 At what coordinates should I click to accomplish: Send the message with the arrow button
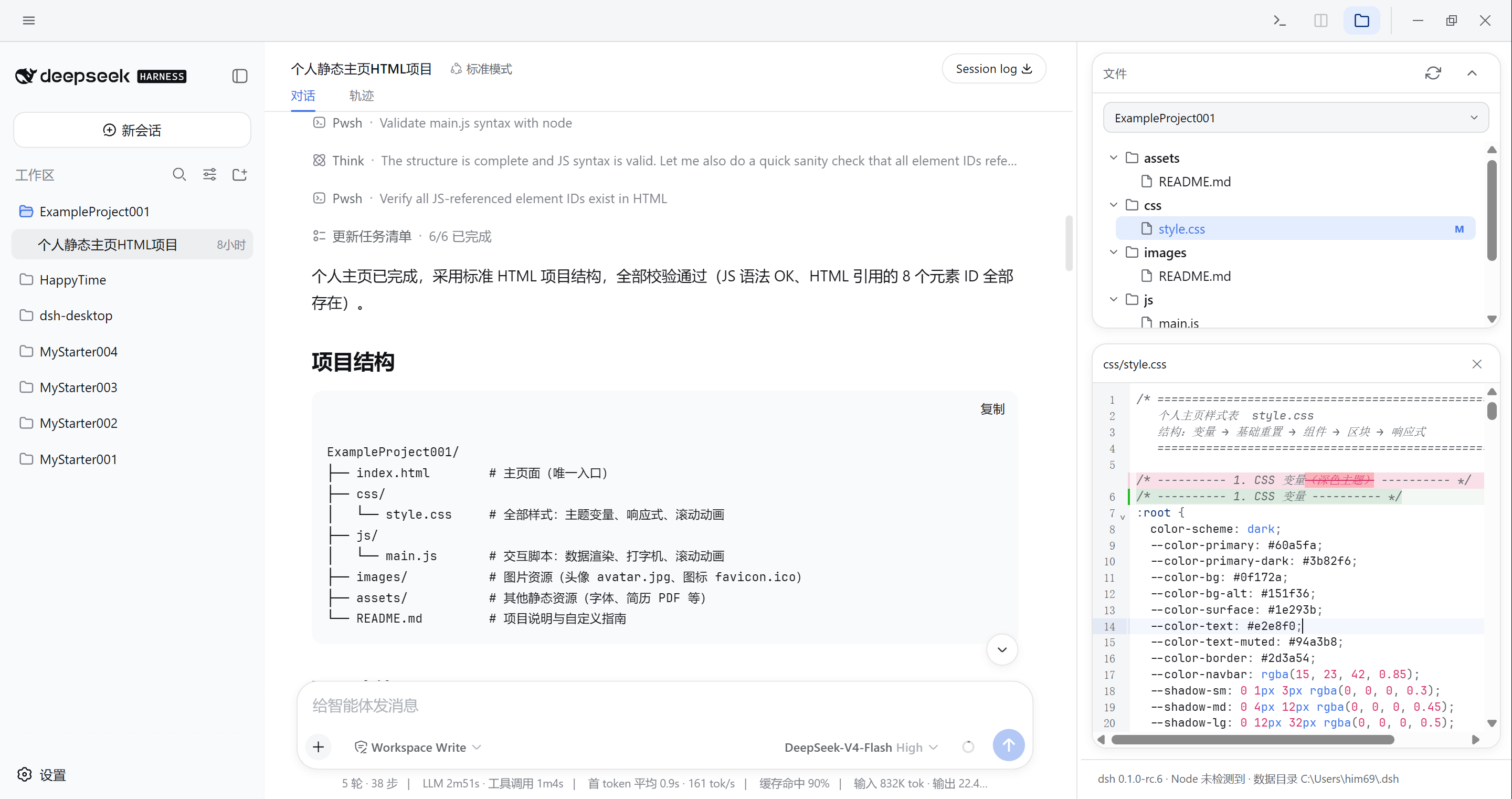pos(1008,745)
